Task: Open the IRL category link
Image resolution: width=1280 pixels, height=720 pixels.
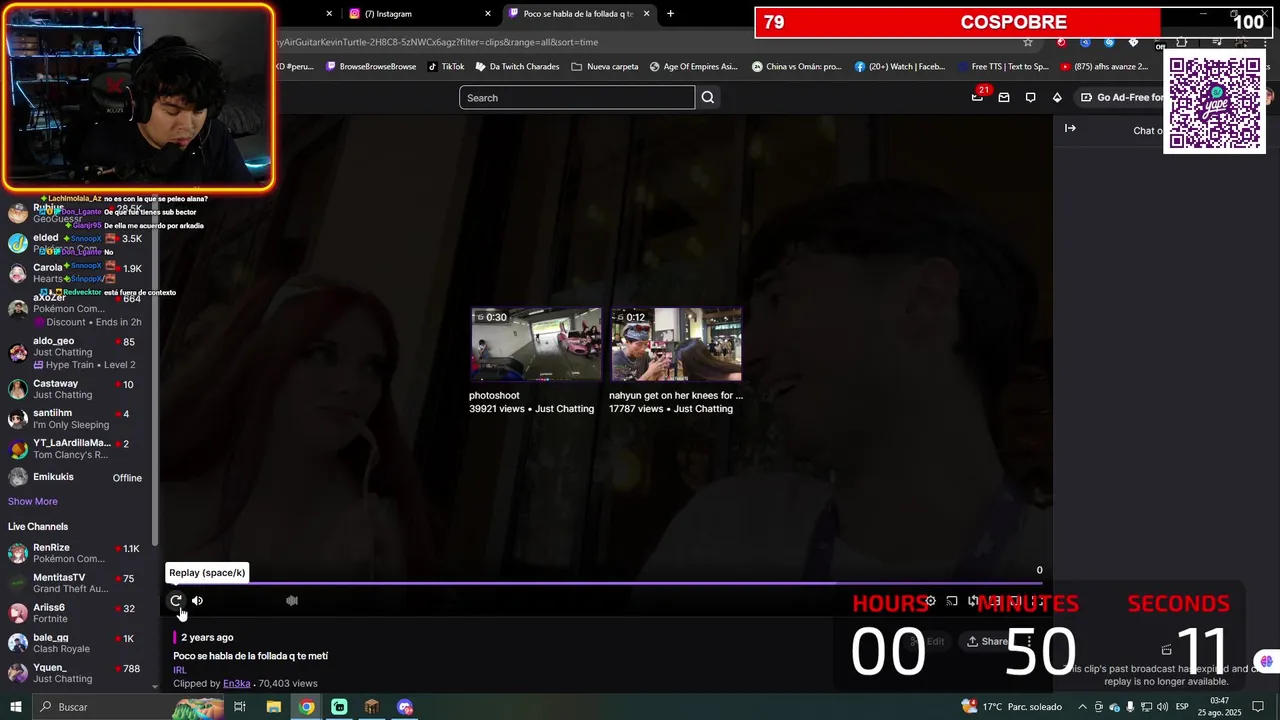Action: coord(180,670)
